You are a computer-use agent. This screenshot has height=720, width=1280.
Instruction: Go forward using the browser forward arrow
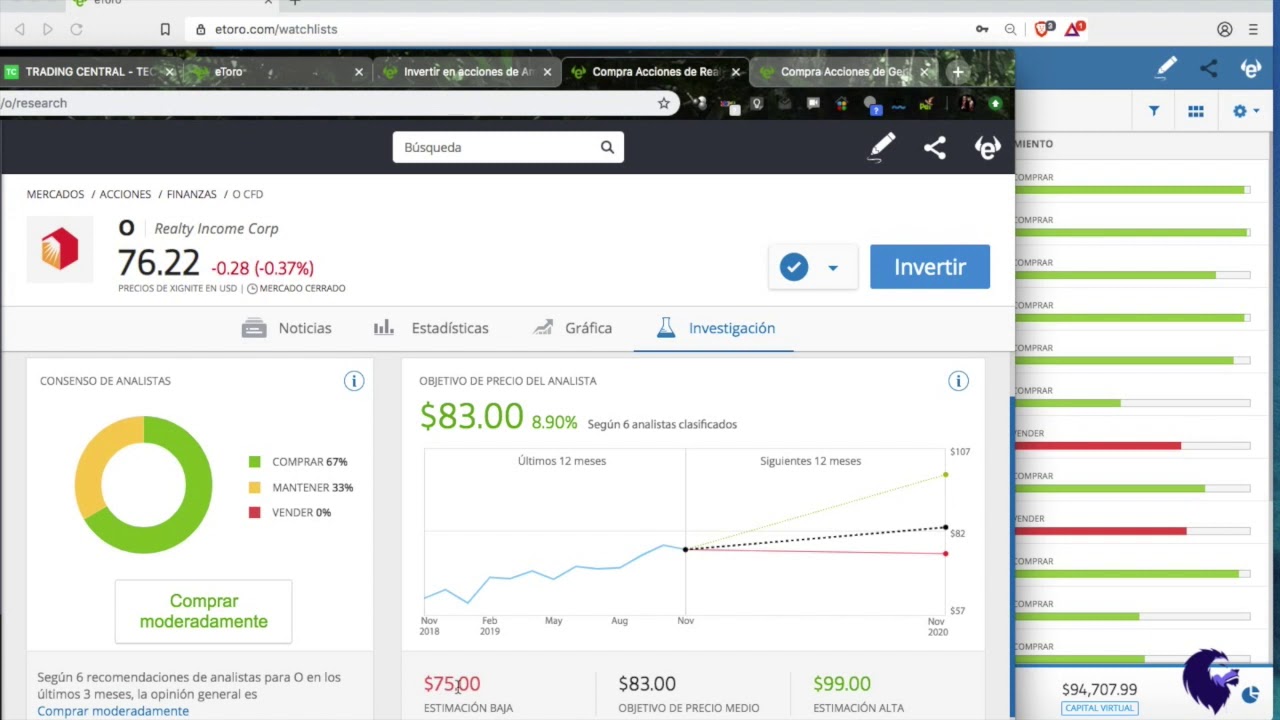coord(47,29)
